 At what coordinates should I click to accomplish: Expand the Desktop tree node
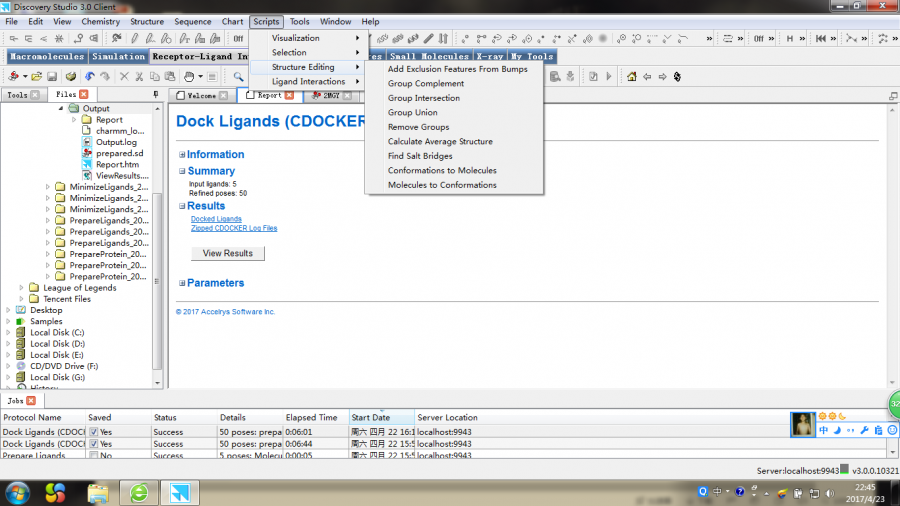(x=8, y=310)
